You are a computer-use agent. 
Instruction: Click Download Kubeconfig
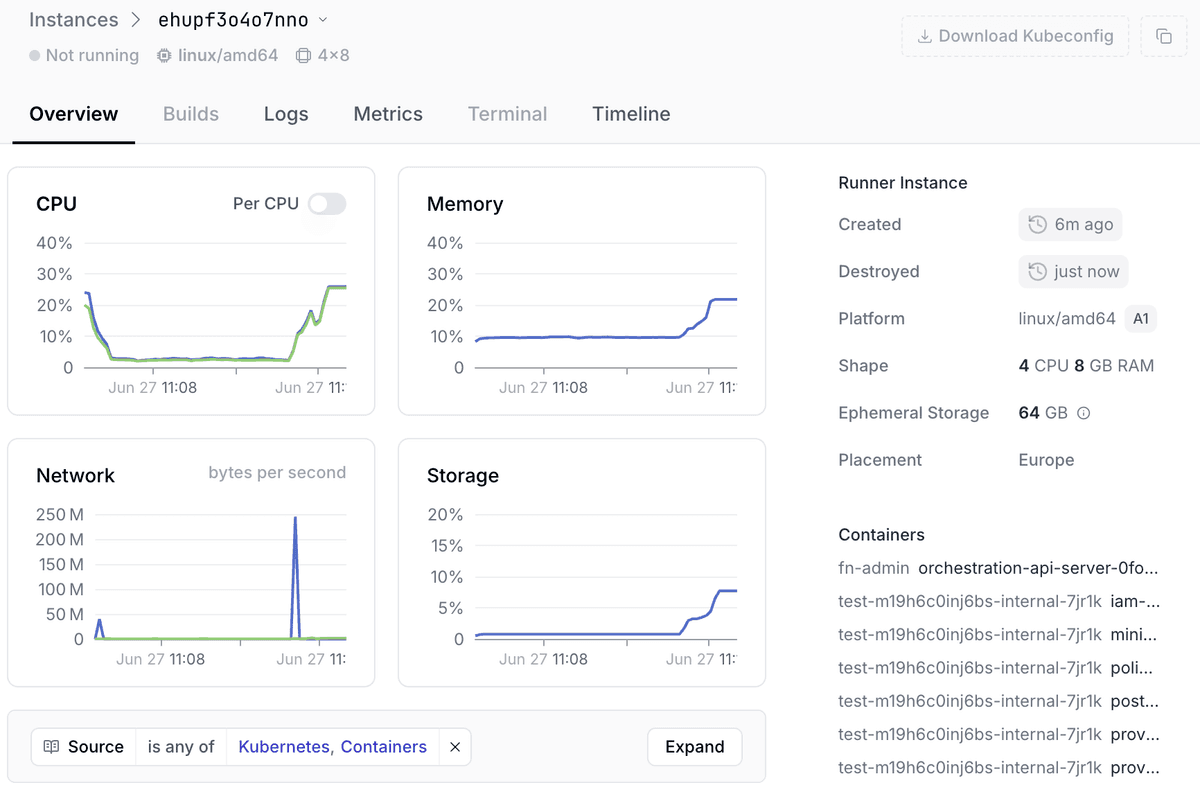1014,35
